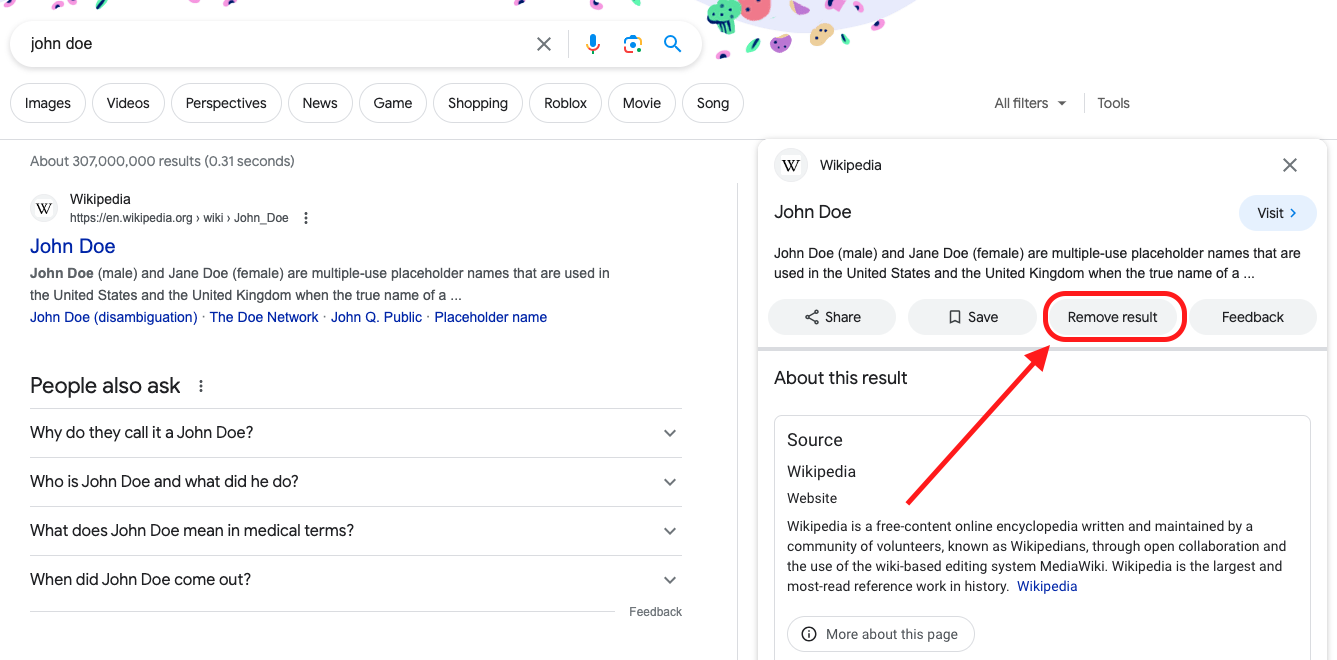Visit the Wikipedia page via the Visit button
1337x660 pixels.
[x=1277, y=213]
